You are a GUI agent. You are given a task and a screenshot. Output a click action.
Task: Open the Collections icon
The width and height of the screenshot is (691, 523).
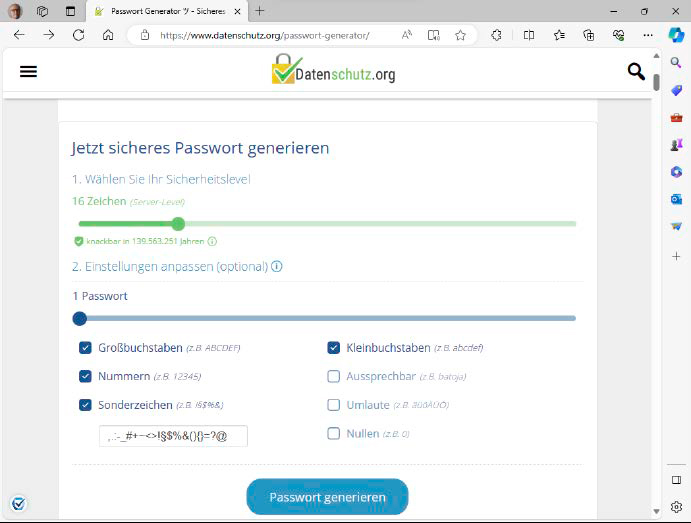(589, 35)
